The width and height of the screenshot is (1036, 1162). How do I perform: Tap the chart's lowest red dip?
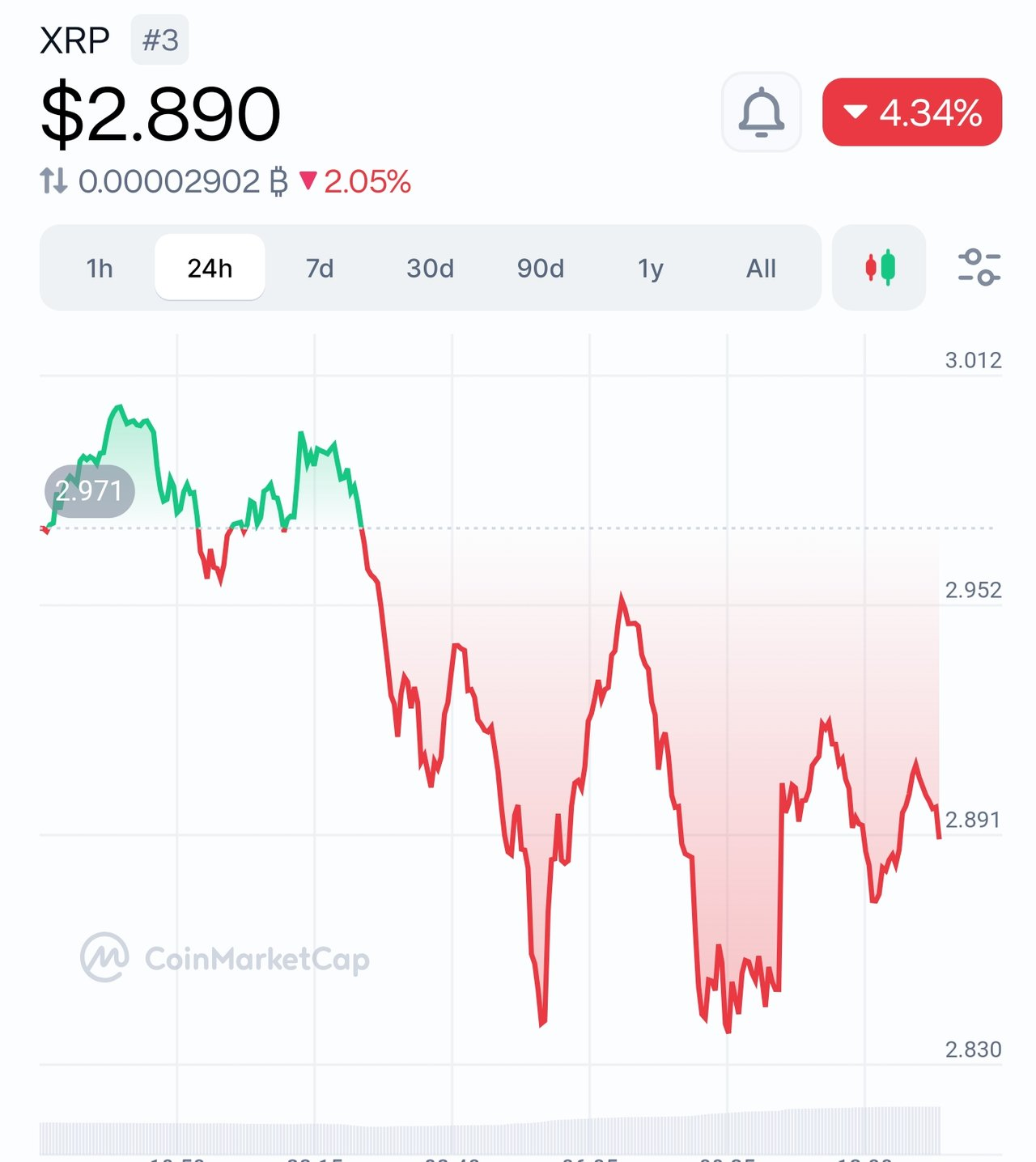[728, 1031]
